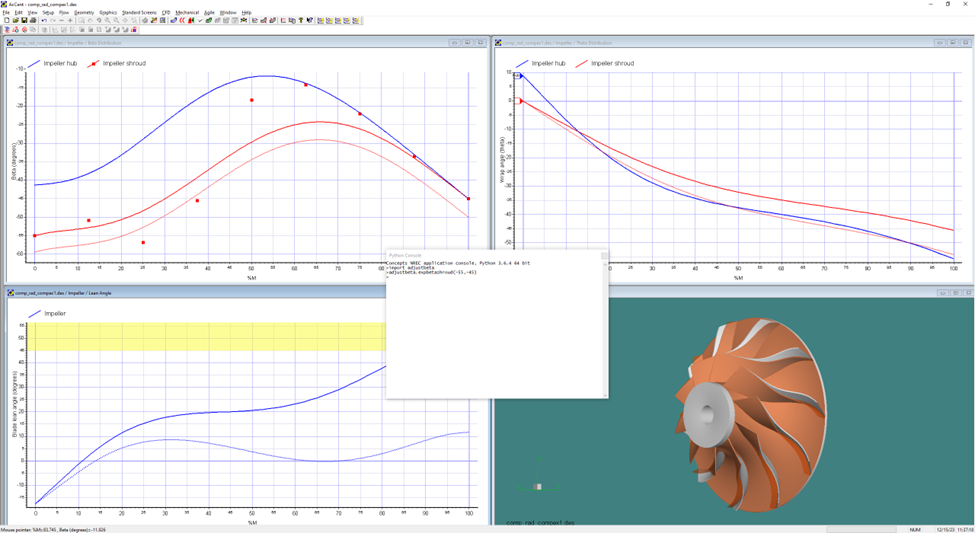The image size is (975, 533).
Task: Click the Beta Distribution window's title icon
Action: coord(11,43)
